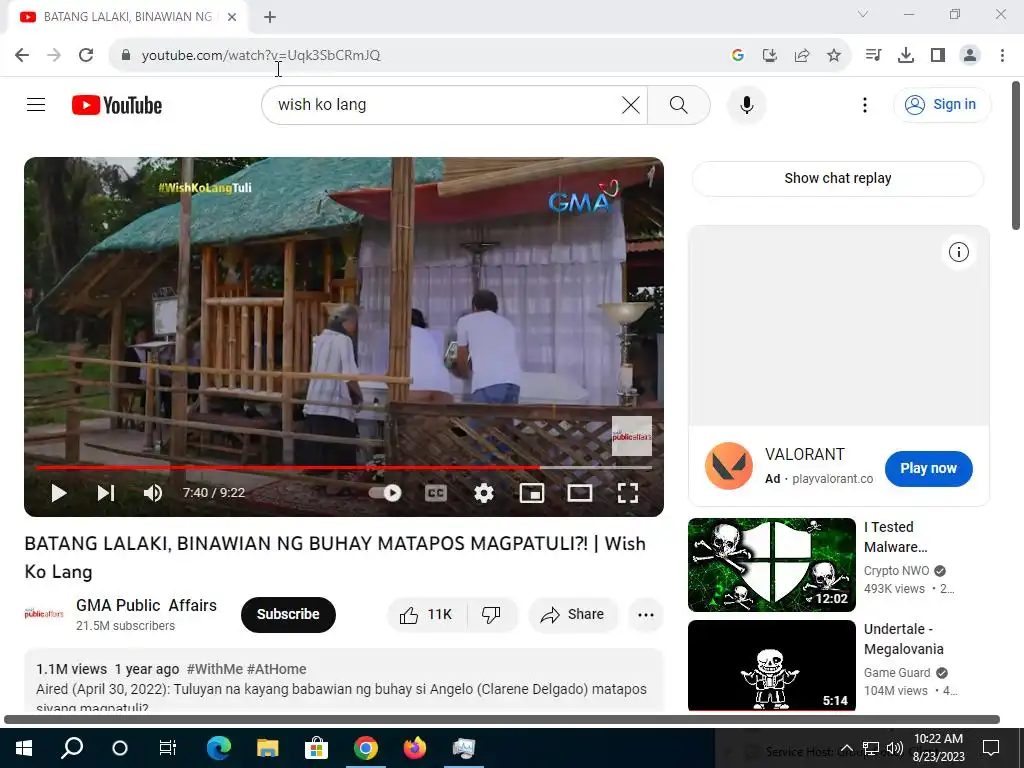Open I Tested Malware video thumbnail

(771, 565)
